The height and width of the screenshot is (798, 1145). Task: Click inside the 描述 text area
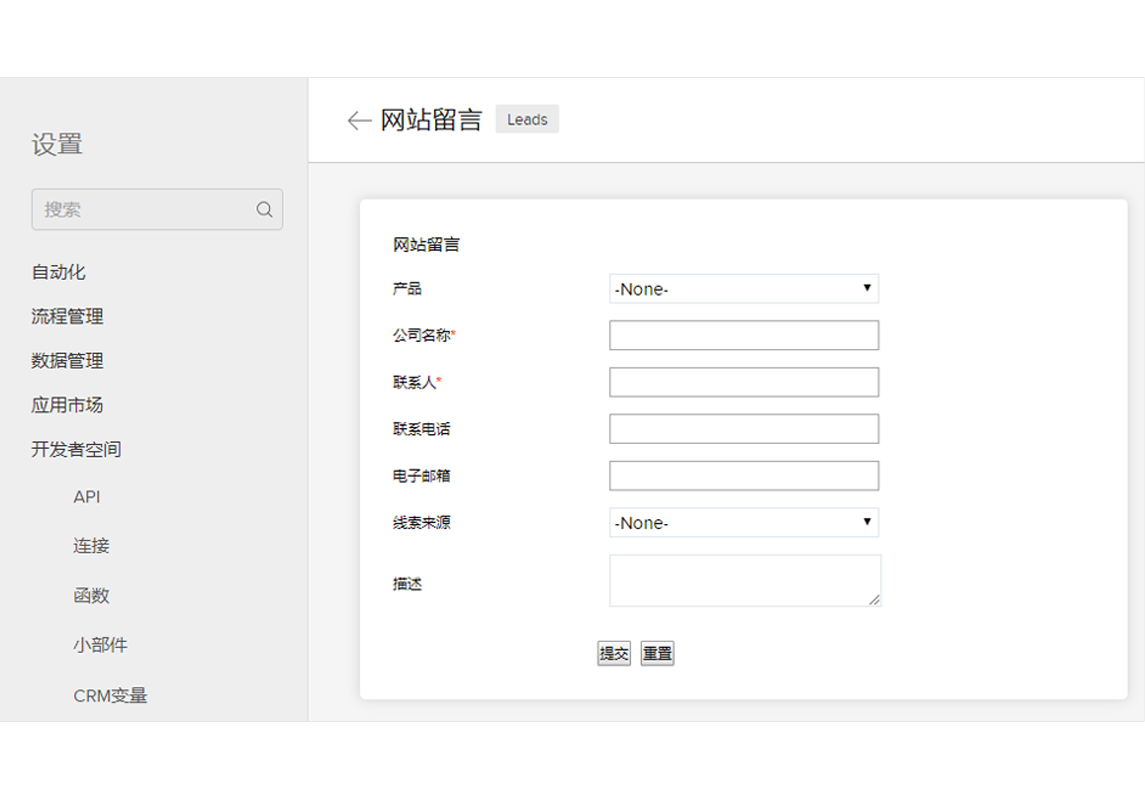[743, 581]
